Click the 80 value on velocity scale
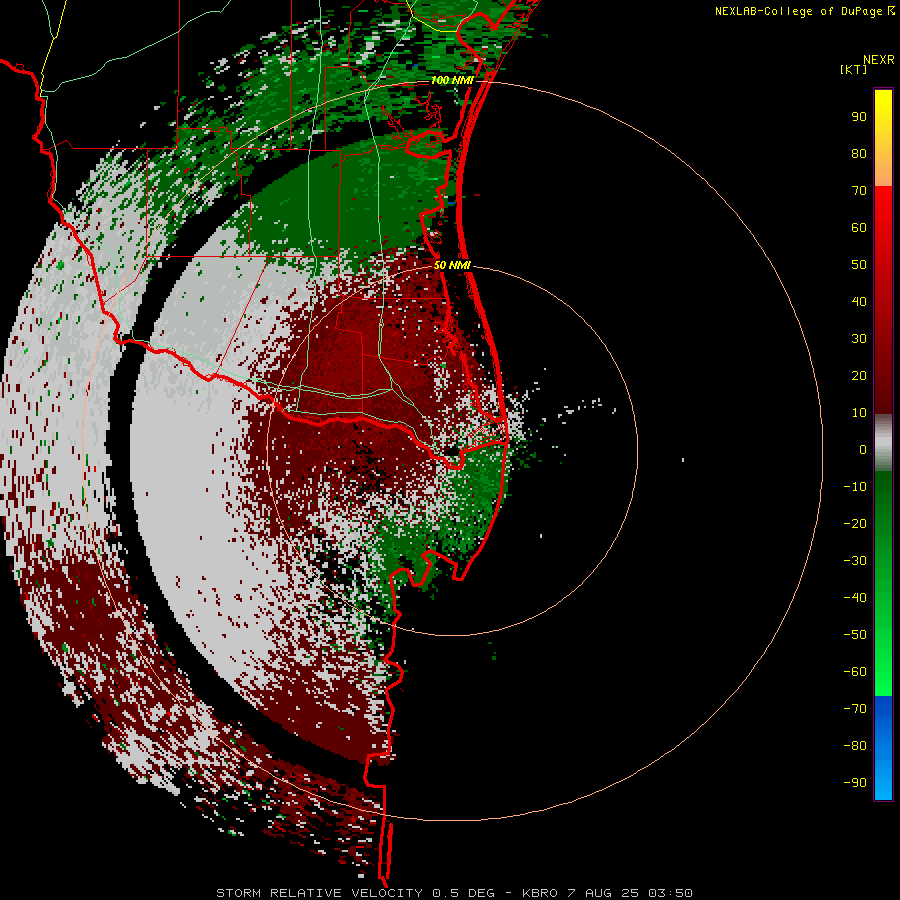The width and height of the screenshot is (900, 900). (859, 154)
